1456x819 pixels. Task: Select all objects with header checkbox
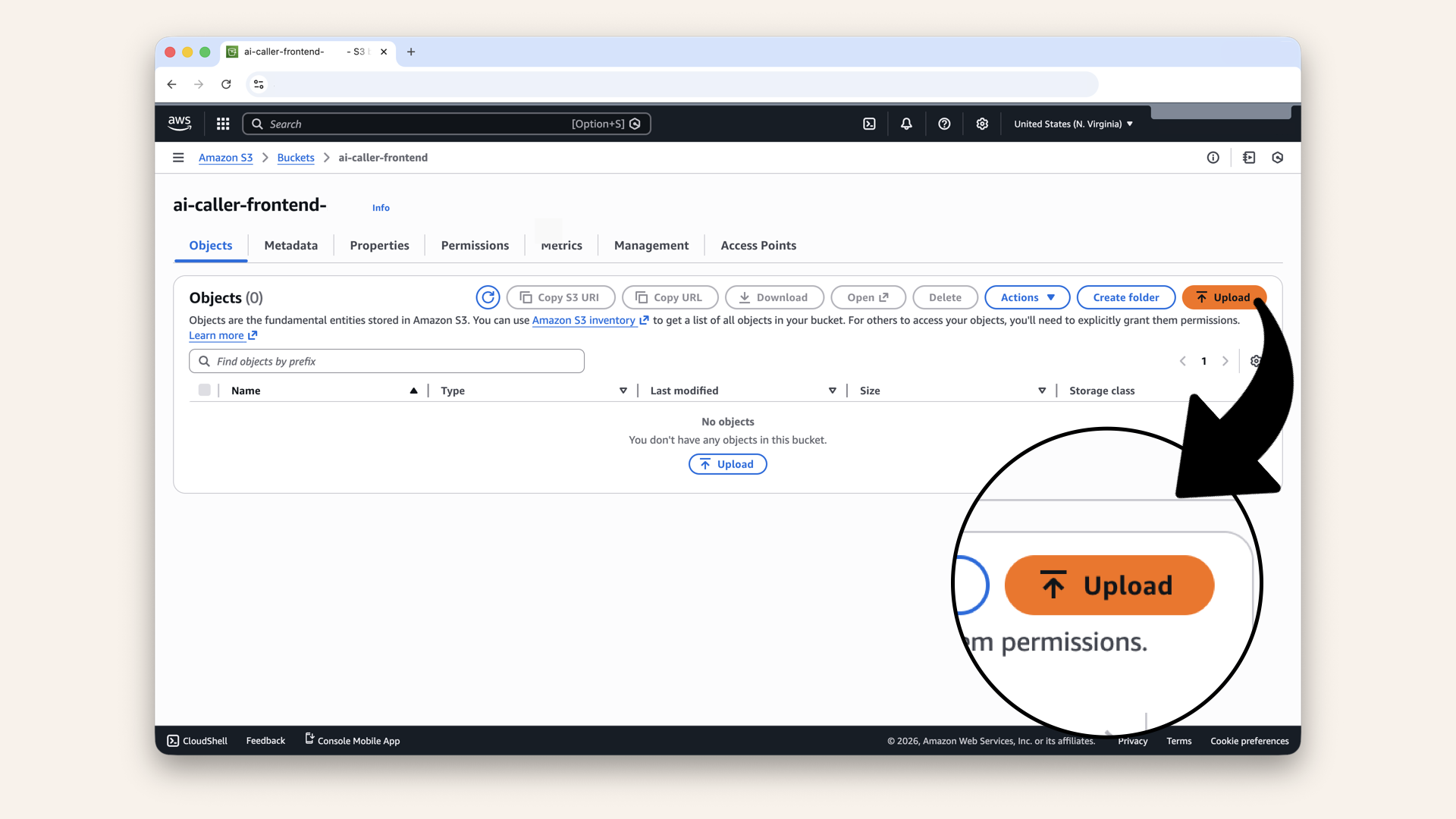(205, 390)
